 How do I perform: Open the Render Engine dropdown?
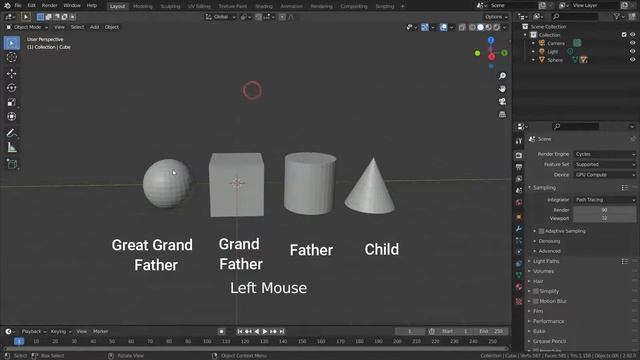pyautogui.click(x=604, y=154)
